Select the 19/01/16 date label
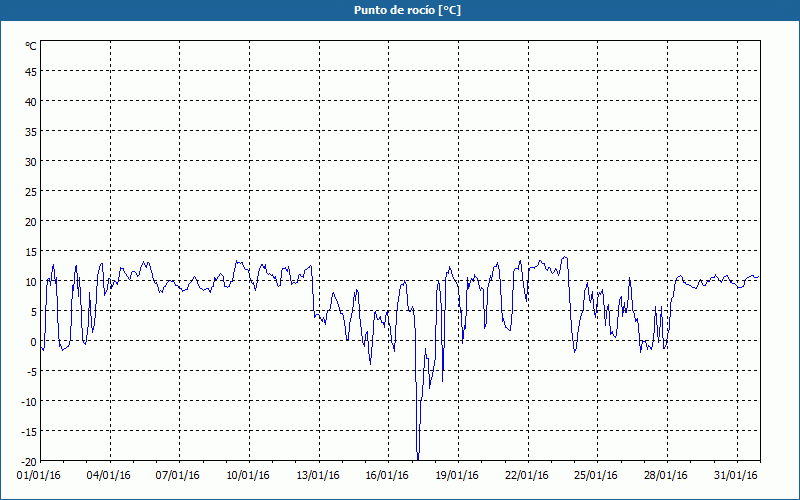Image resolution: width=800 pixels, height=500 pixels. pyautogui.click(x=457, y=476)
